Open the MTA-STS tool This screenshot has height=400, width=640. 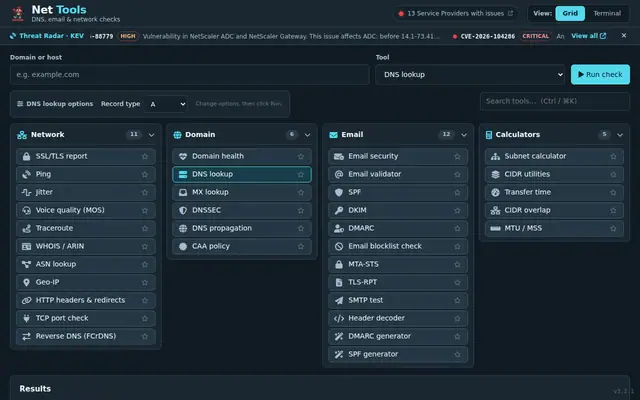(398, 264)
